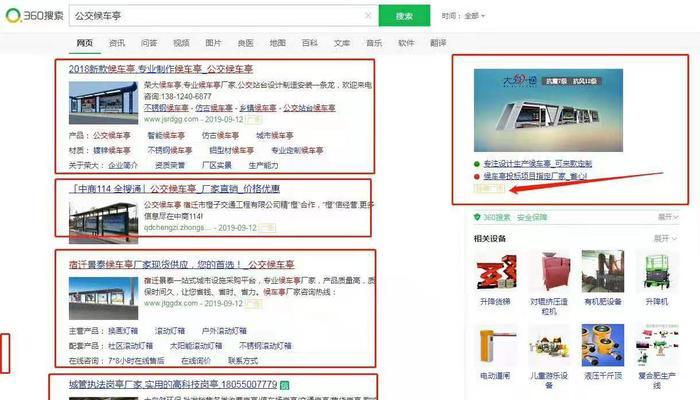Open the 厂区实景 link
This screenshot has width=700, height=400.
coord(217,165)
